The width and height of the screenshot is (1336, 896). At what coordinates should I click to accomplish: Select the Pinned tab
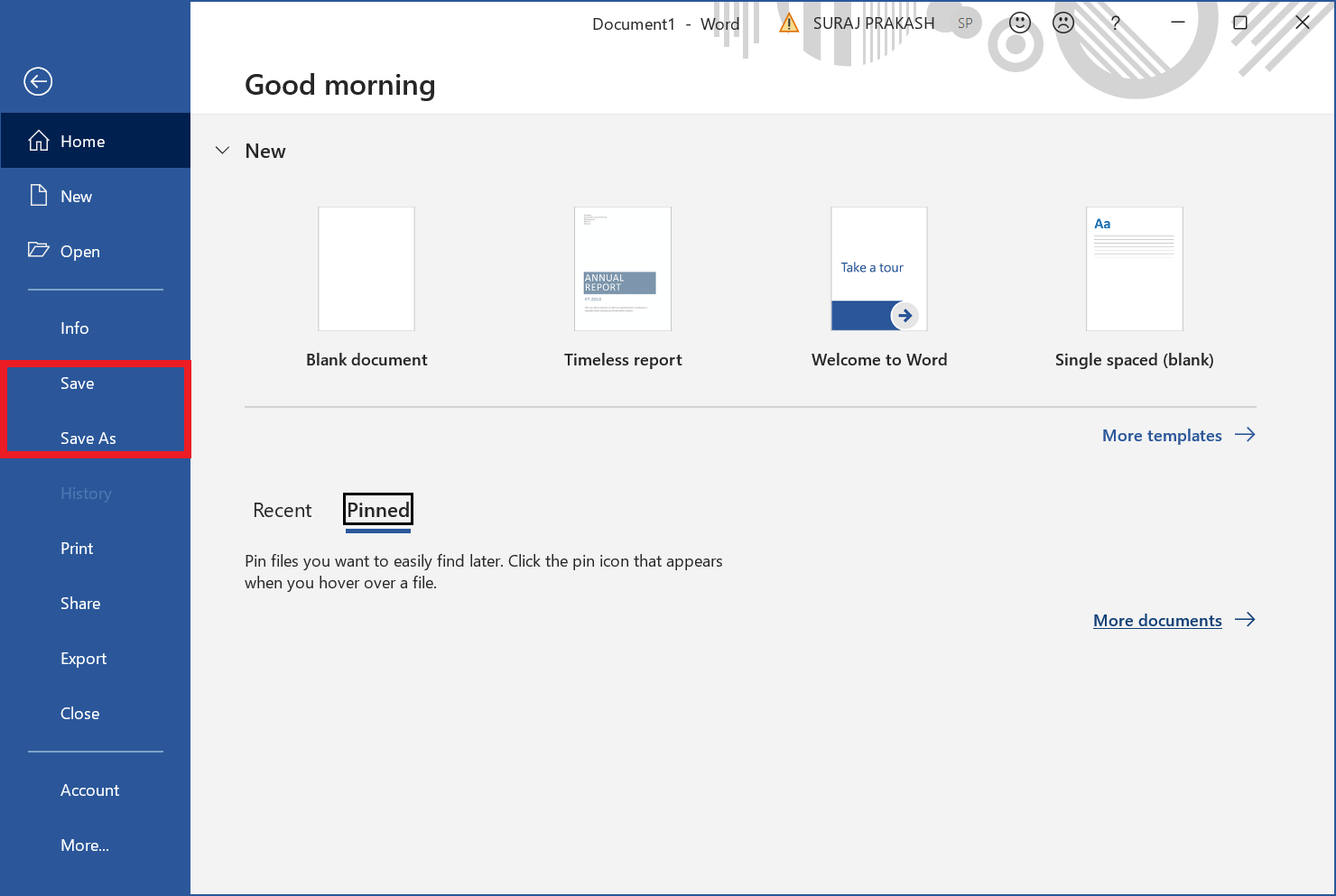point(378,510)
